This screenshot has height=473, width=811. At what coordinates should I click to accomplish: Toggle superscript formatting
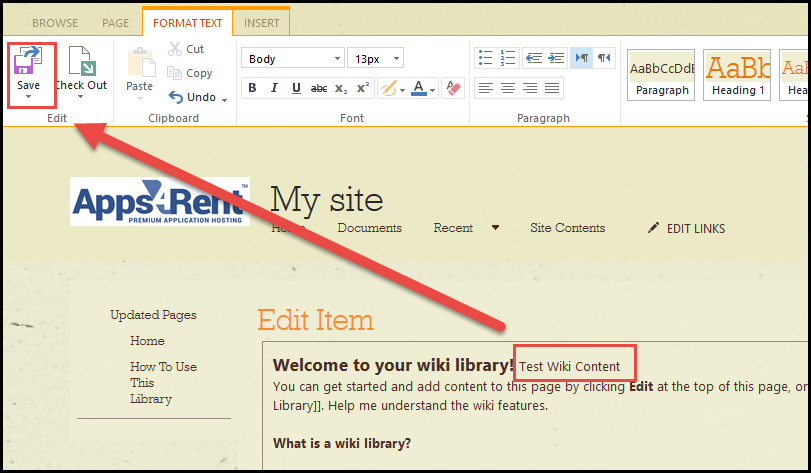coord(363,88)
